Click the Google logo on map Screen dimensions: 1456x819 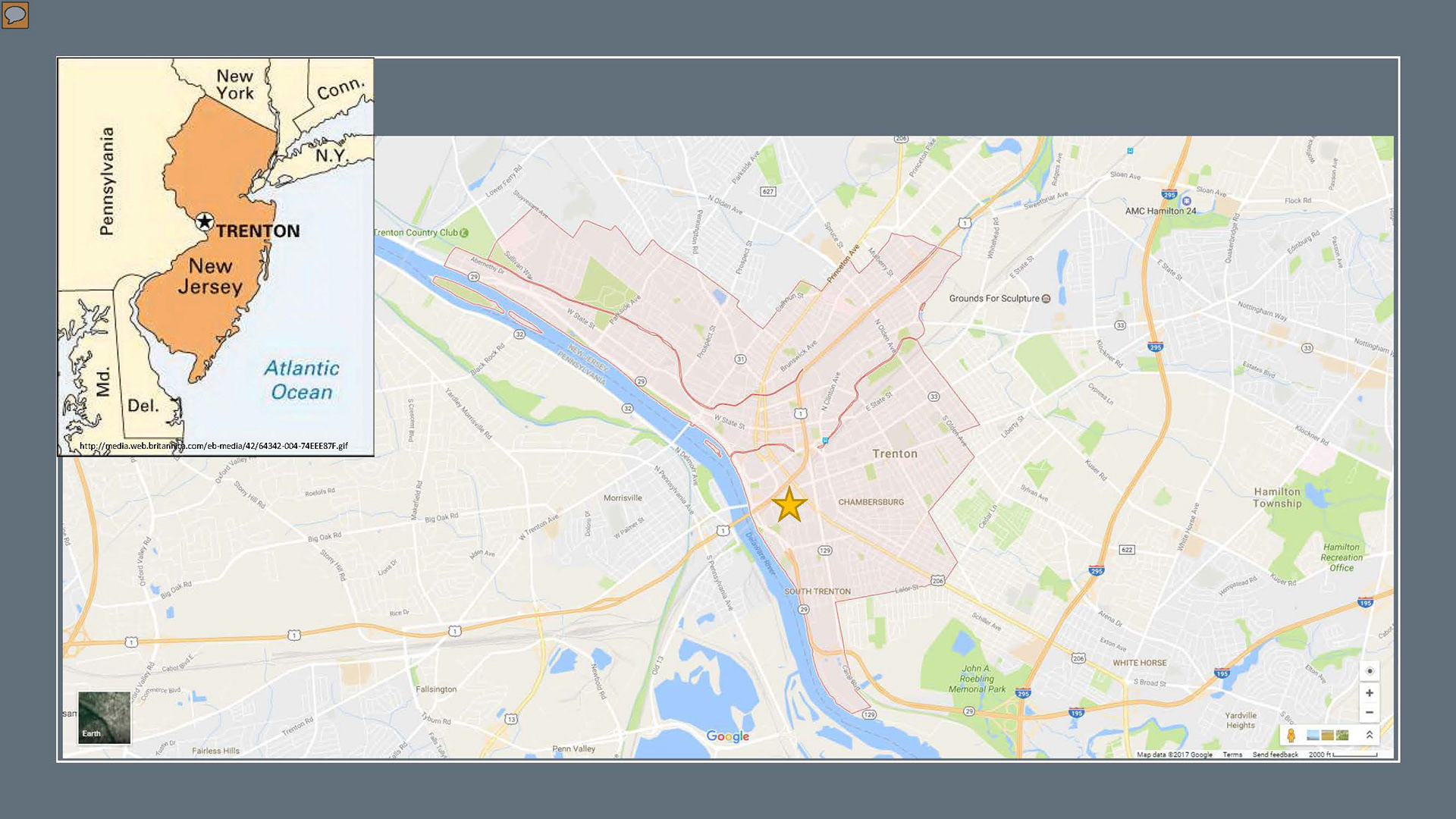(727, 736)
